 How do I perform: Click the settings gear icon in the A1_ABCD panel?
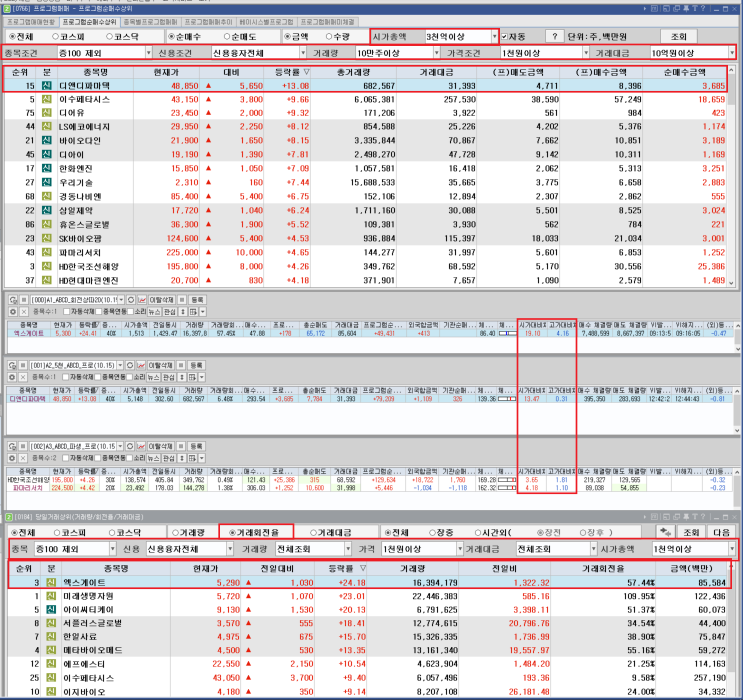click(13, 312)
